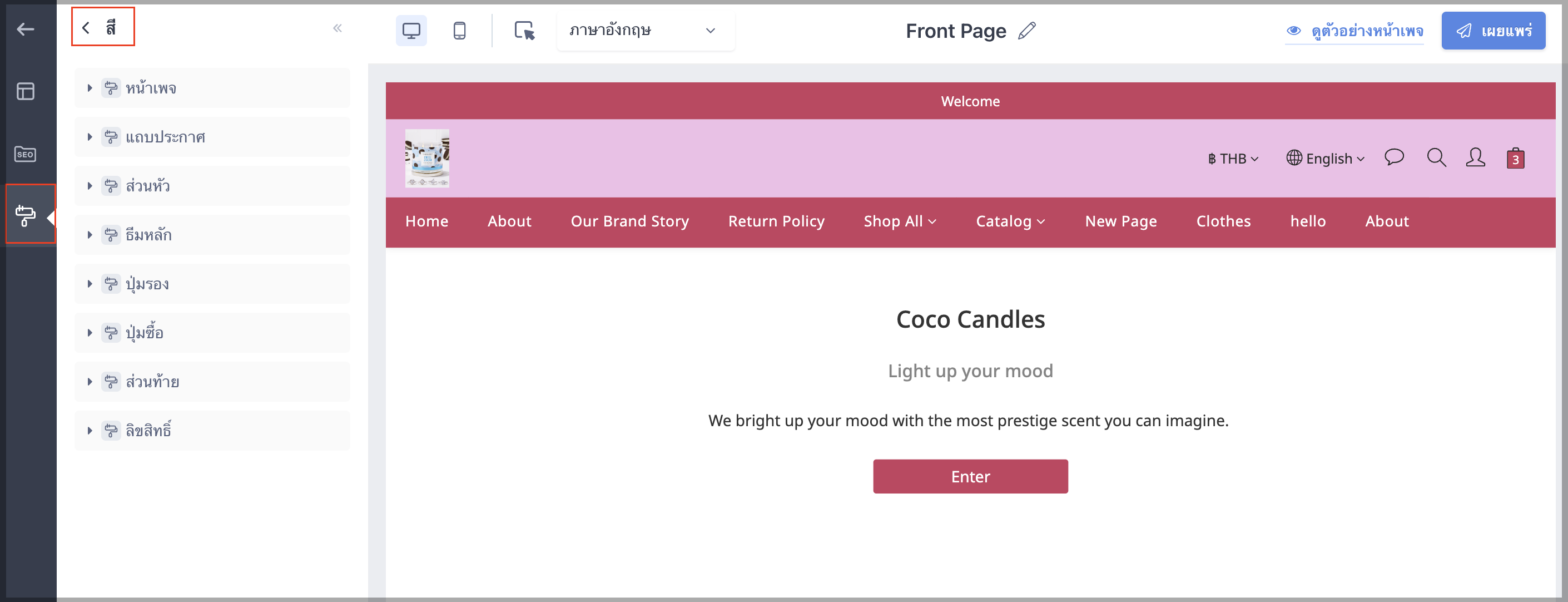Open the shopping bag cart icon
This screenshot has width=1568, height=602.
(1515, 159)
